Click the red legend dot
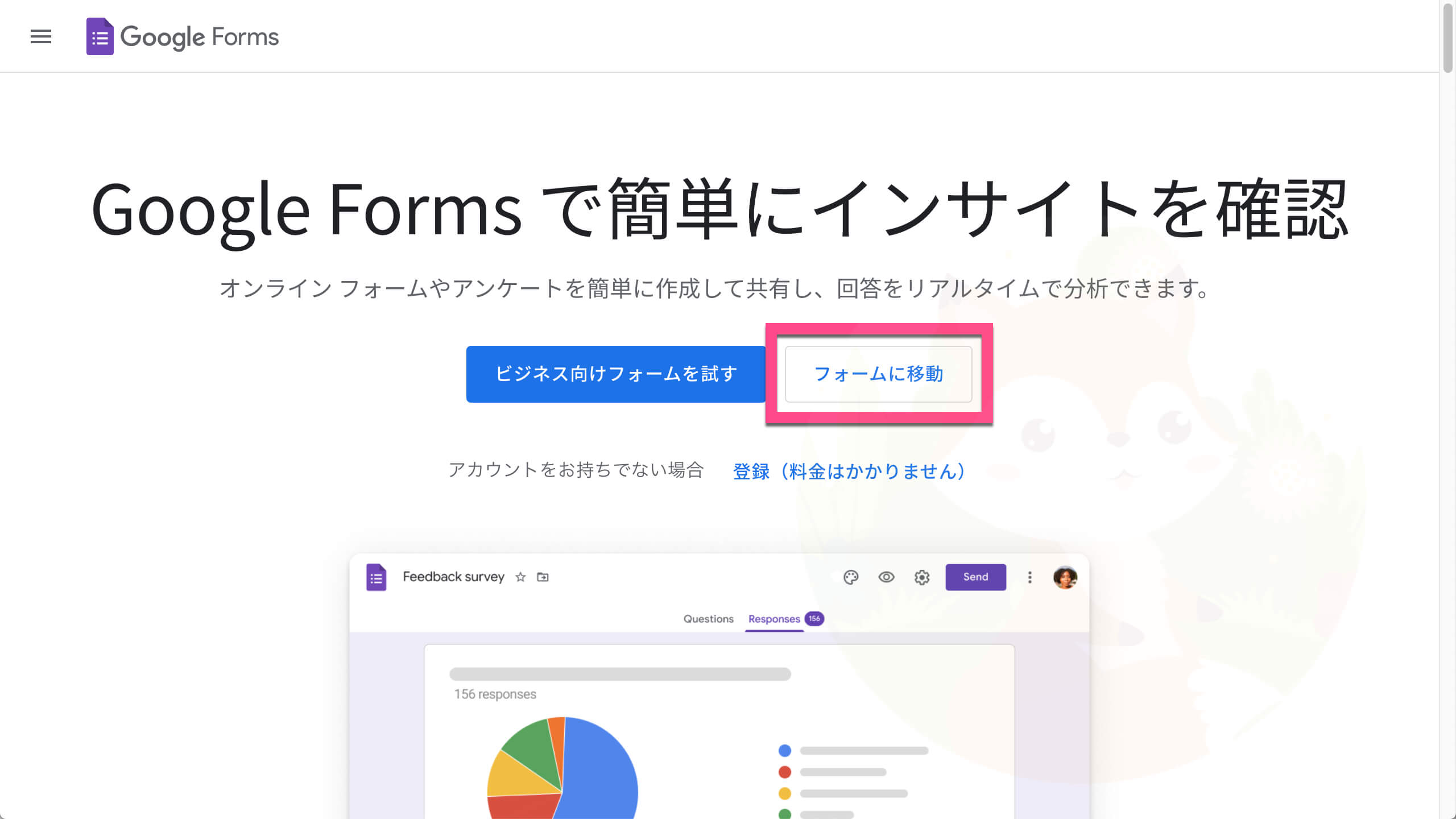 point(785,772)
